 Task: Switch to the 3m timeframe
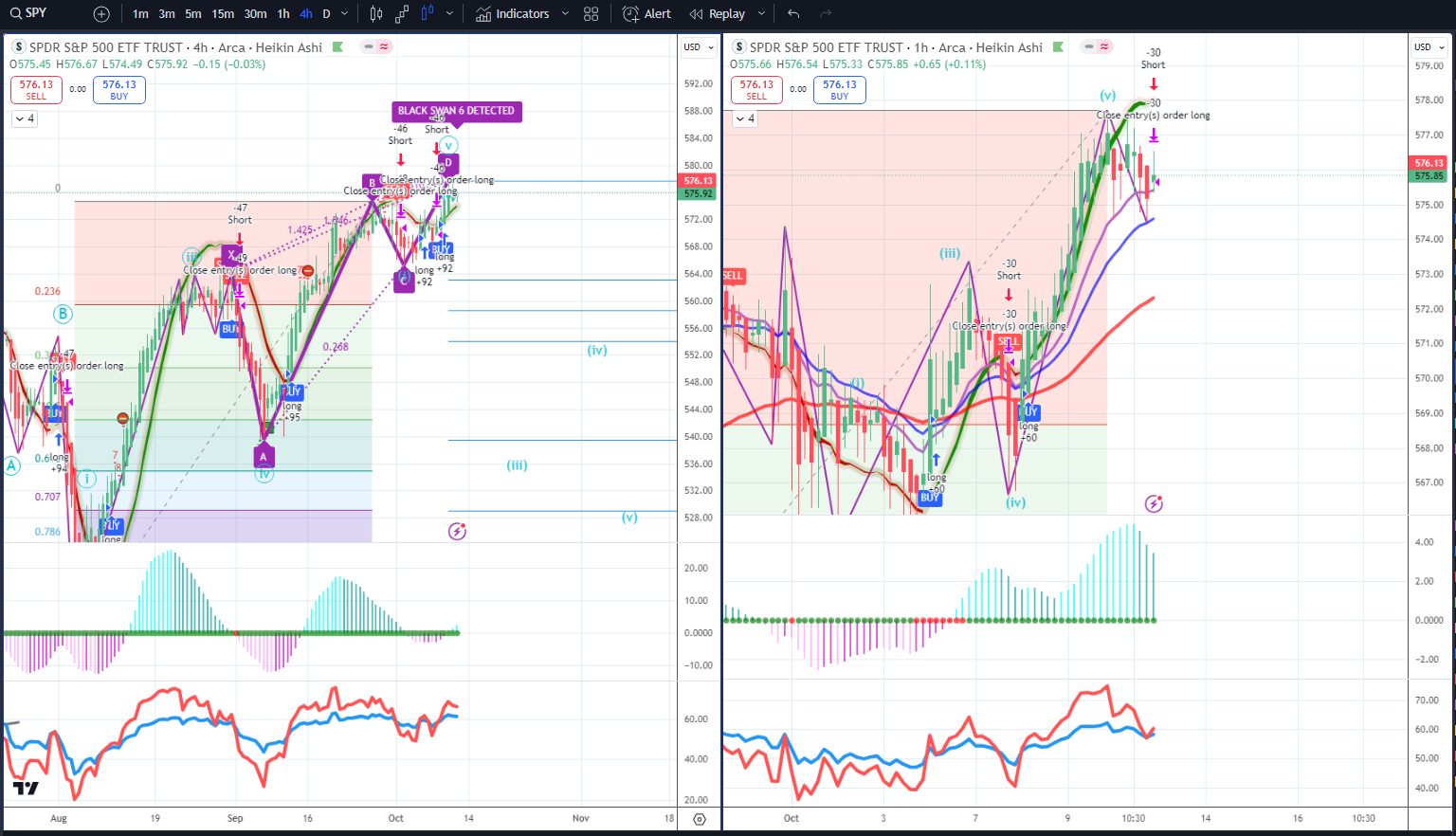[167, 14]
